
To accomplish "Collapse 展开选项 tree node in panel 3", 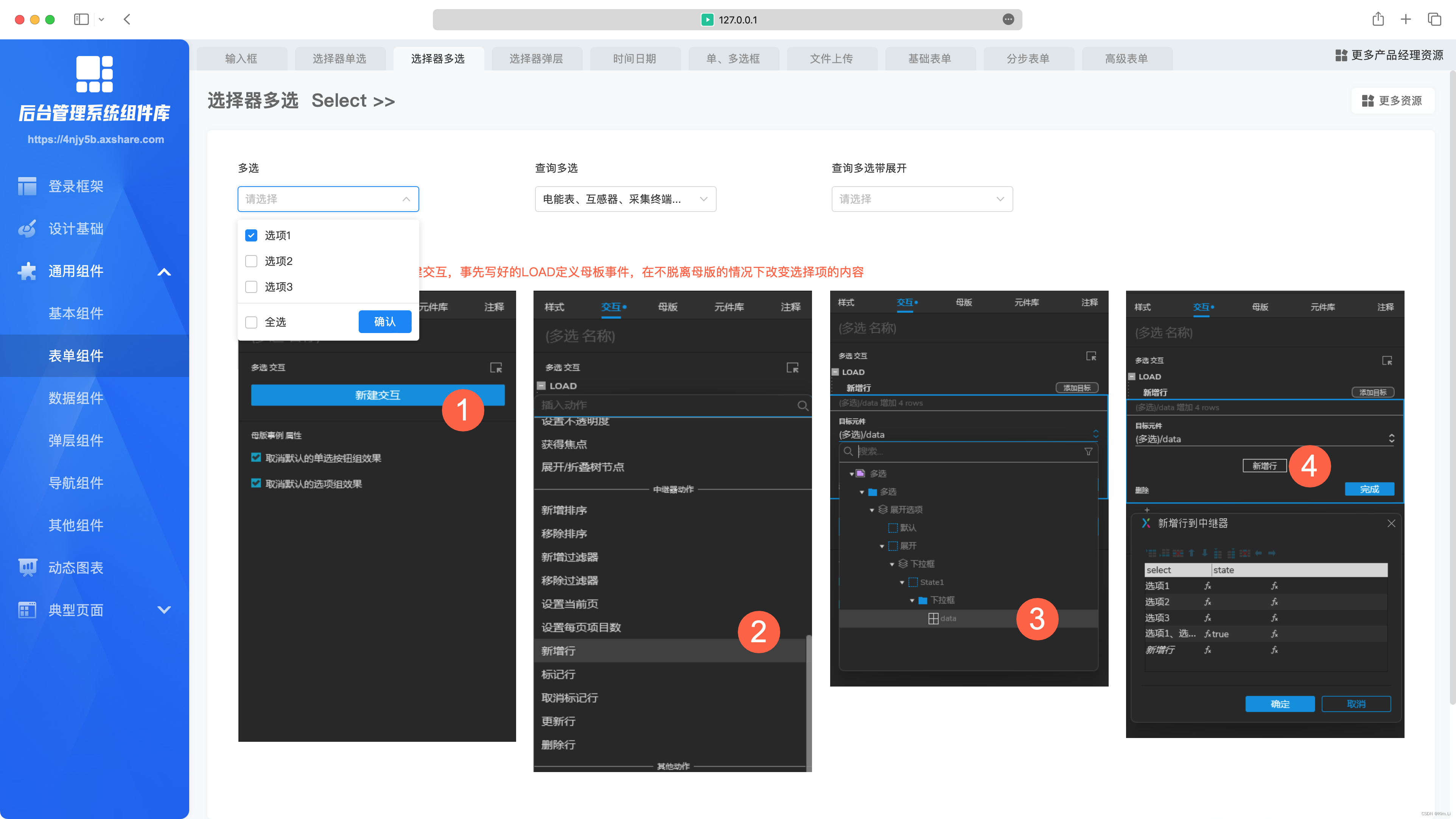I will click(x=872, y=510).
